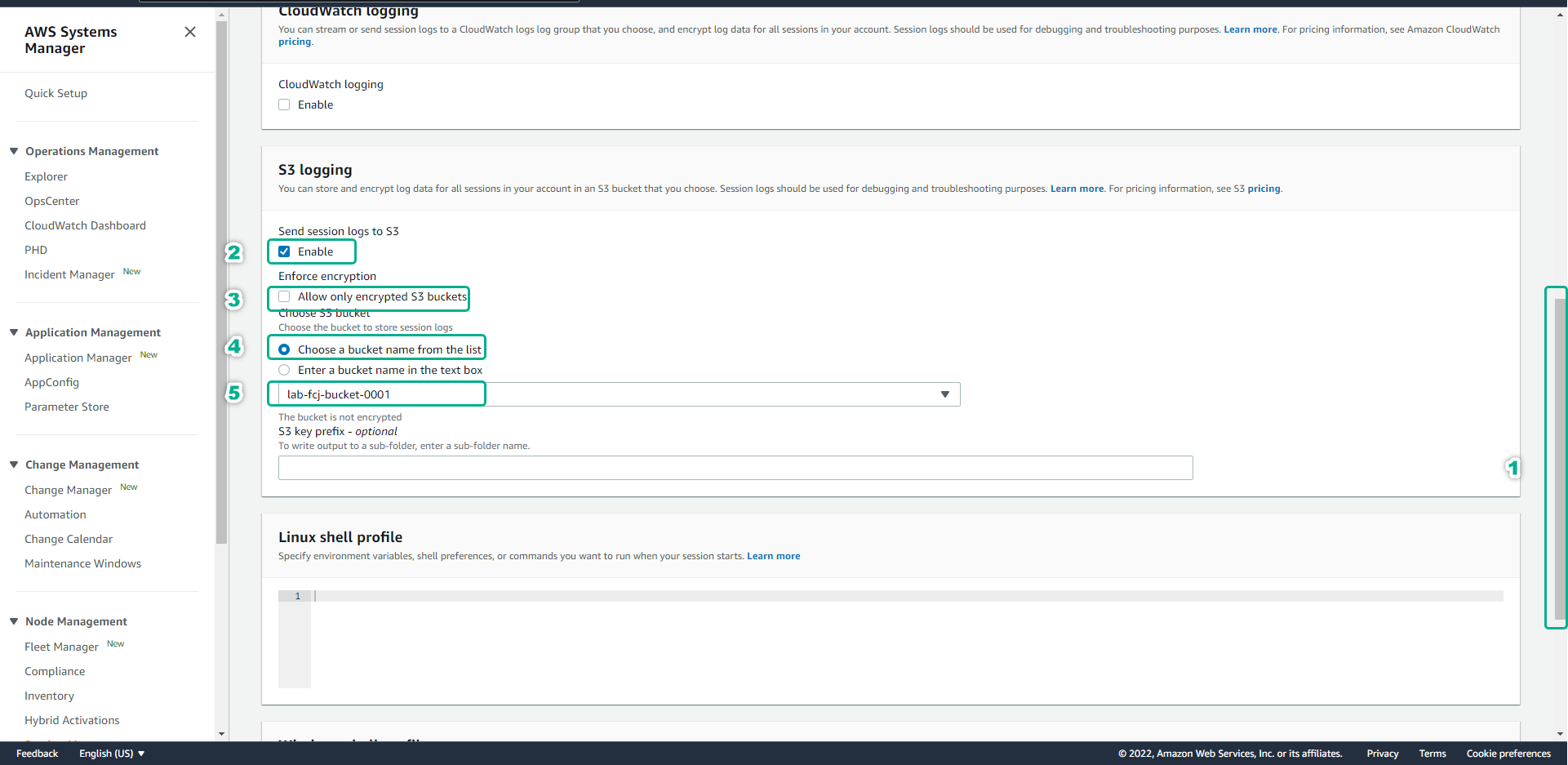
Task: Check Allow only encrypted S3 buckets
Action: tap(284, 296)
